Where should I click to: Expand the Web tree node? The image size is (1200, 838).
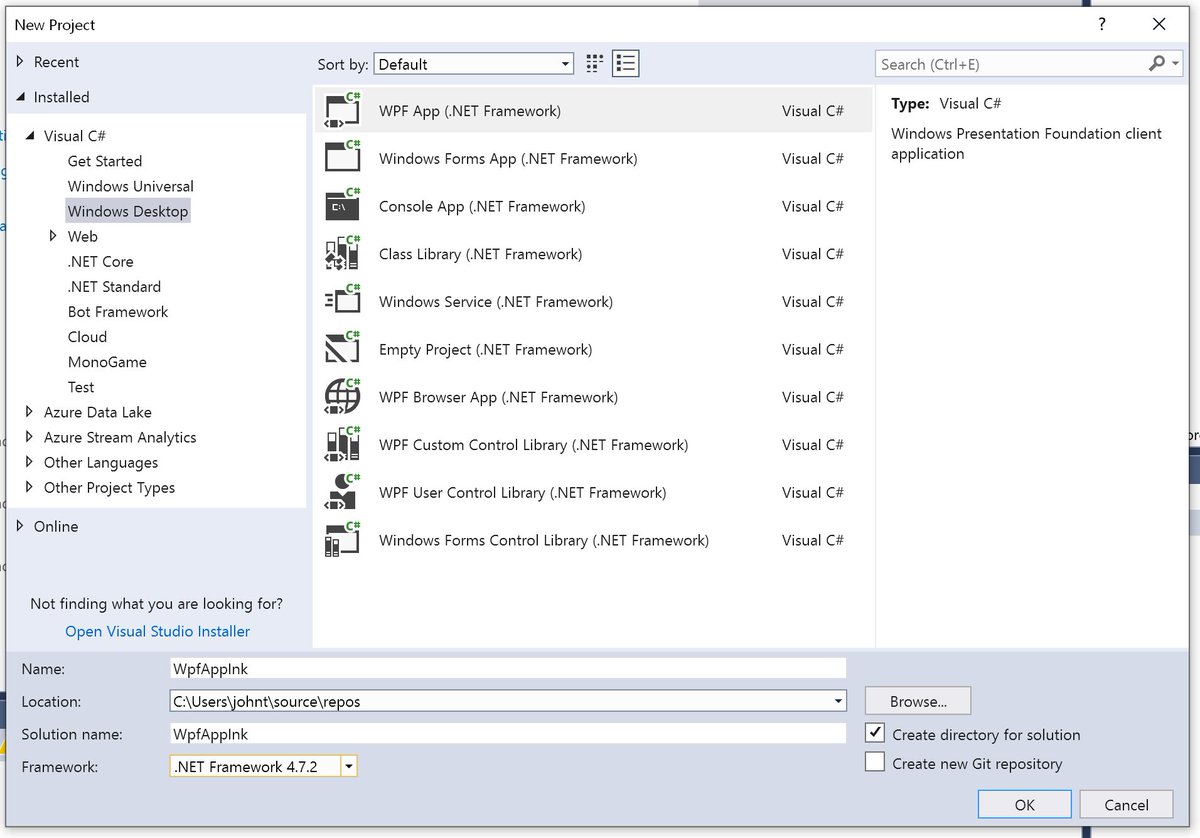coord(53,236)
